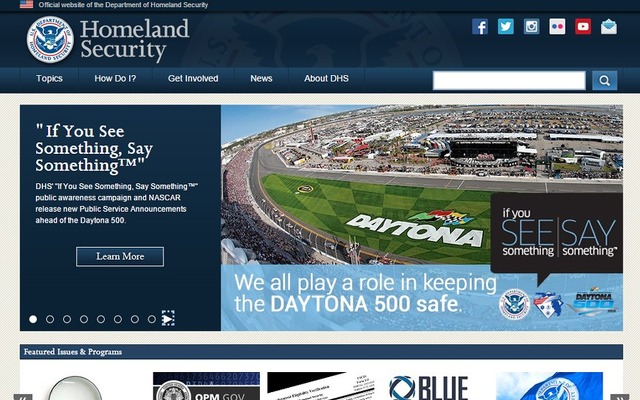Click the "If You See Something, Say Something" headline
Viewport: 640px width, 400px height.
click(x=94, y=148)
